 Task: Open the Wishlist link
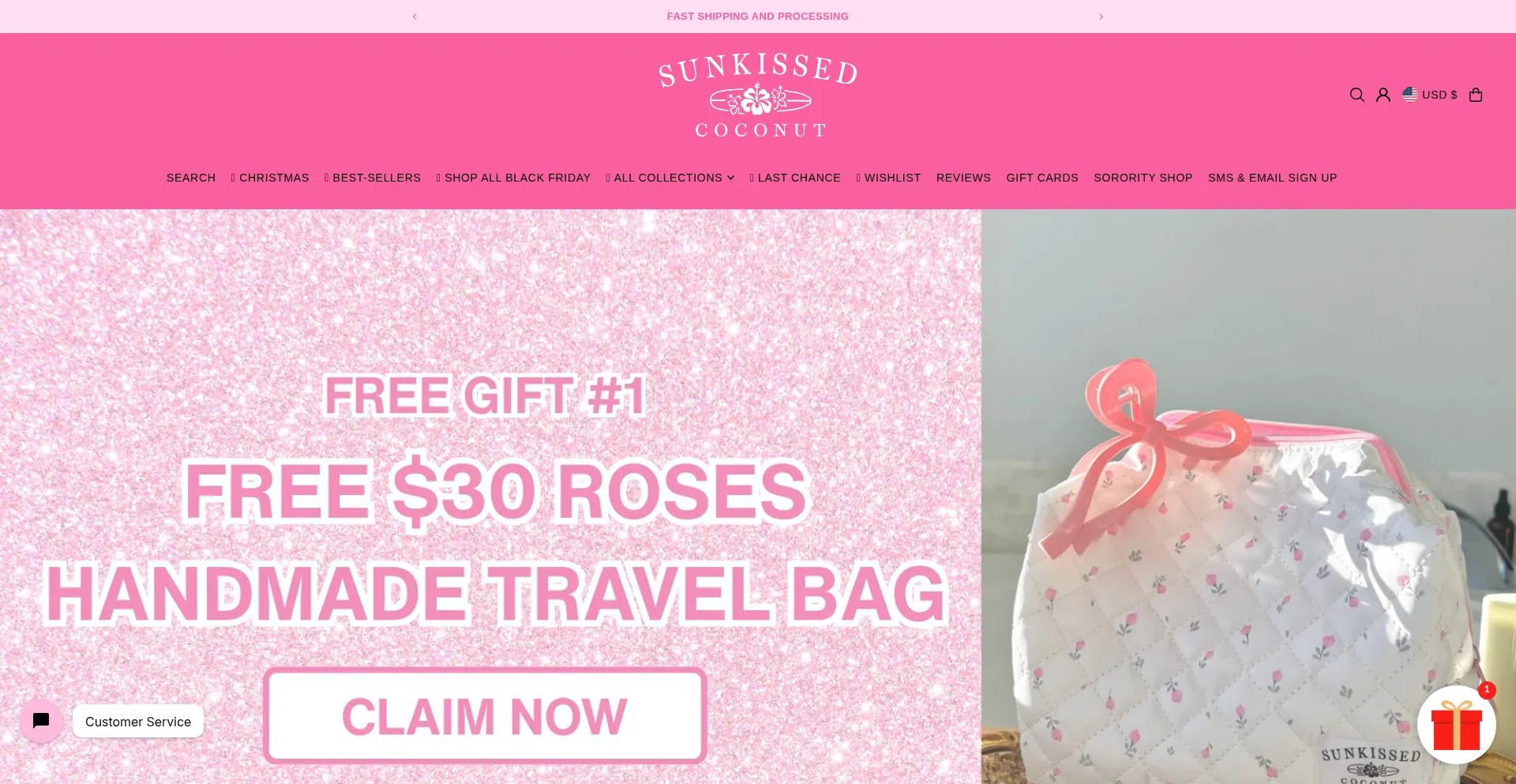[x=888, y=178]
